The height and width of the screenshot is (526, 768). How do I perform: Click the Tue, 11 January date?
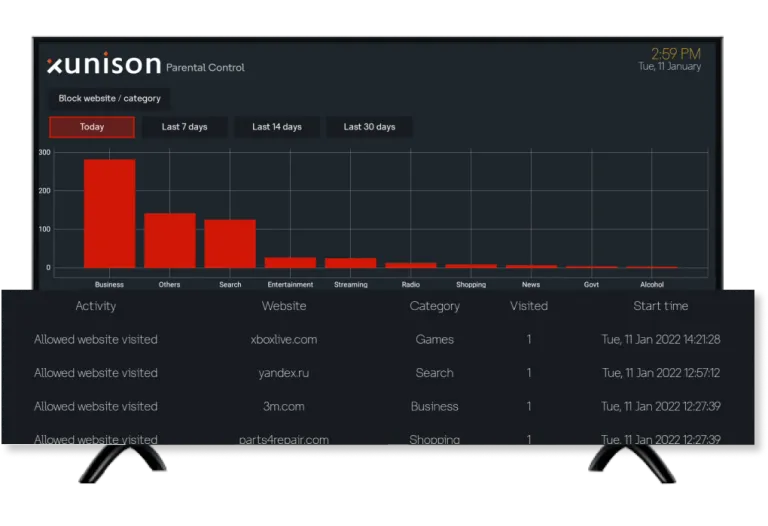point(670,67)
